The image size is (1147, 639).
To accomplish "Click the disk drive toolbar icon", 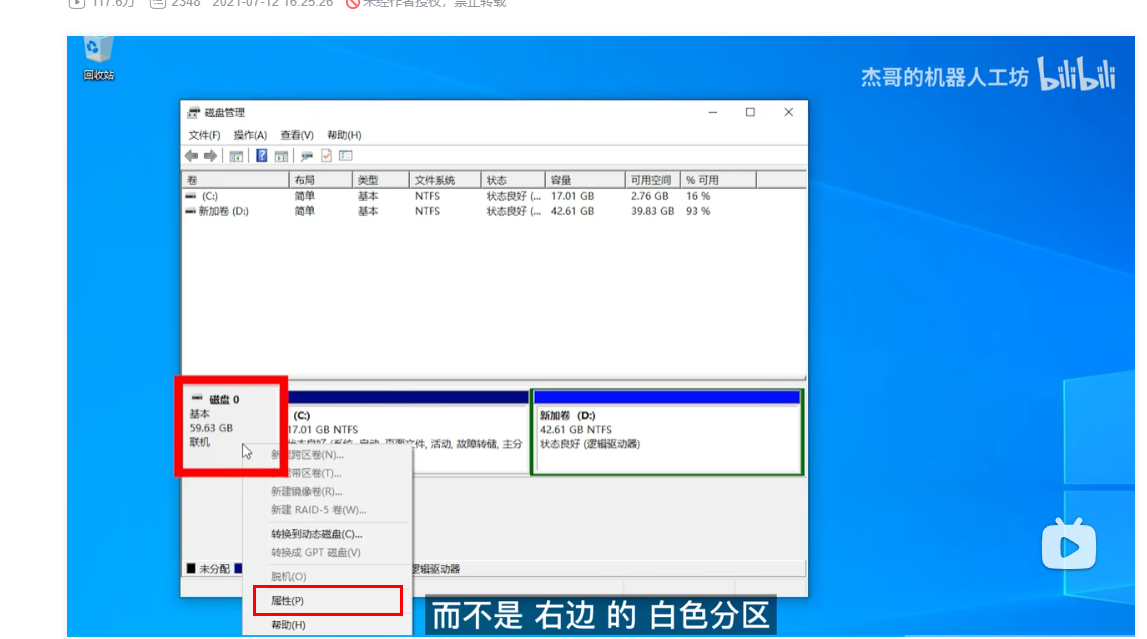I will click(307, 156).
